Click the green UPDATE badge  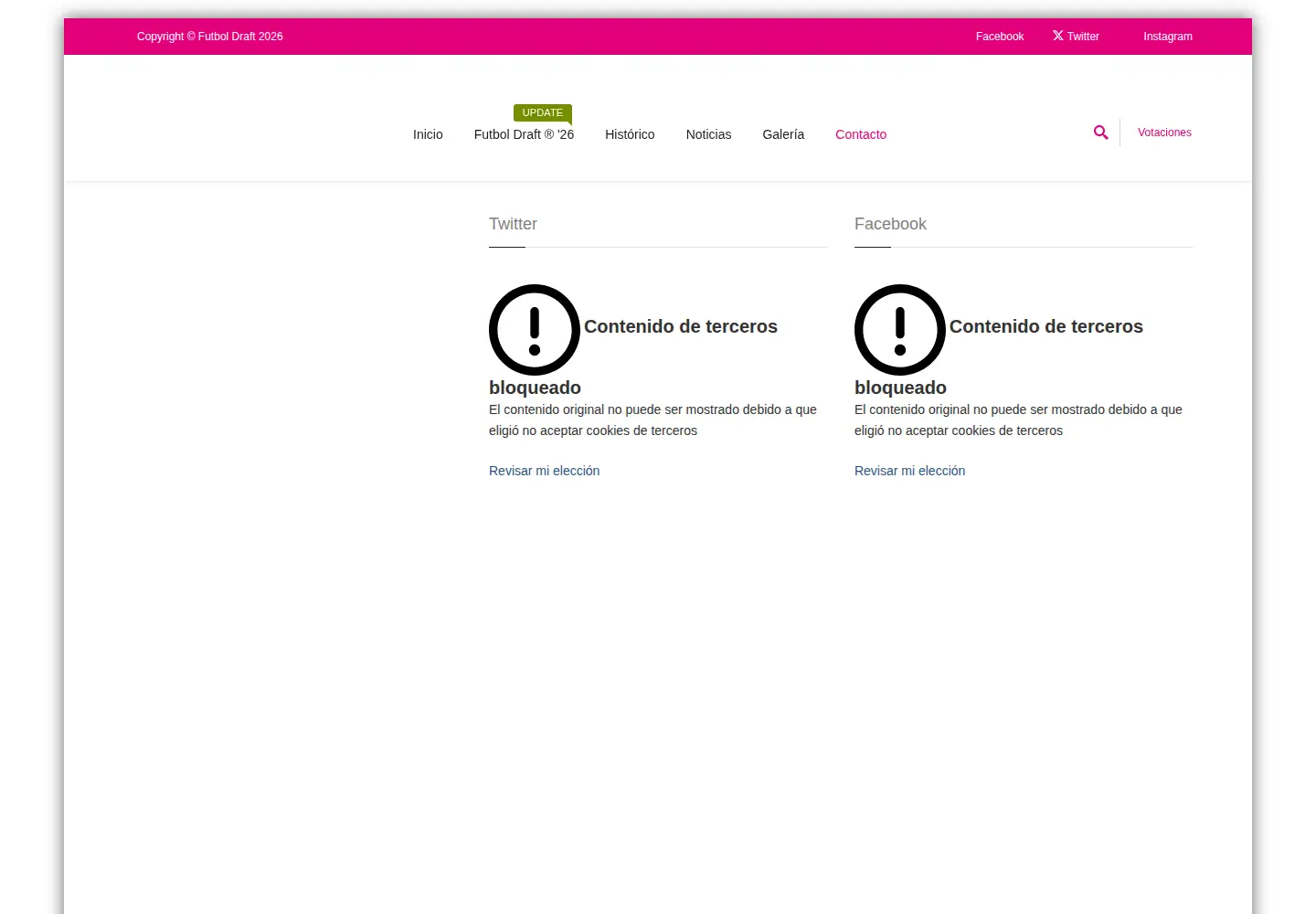click(543, 113)
